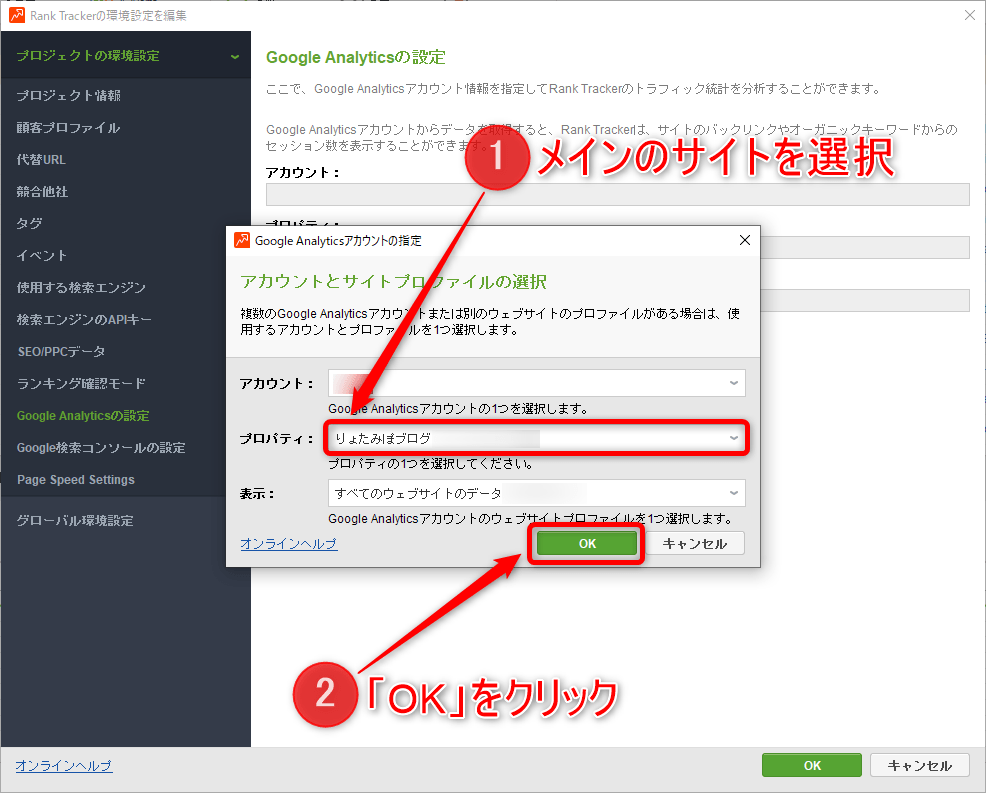The width and height of the screenshot is (986, 793).
Task: Open 代替URL settings
Action: pyautogui.click(x=42, y=160)
